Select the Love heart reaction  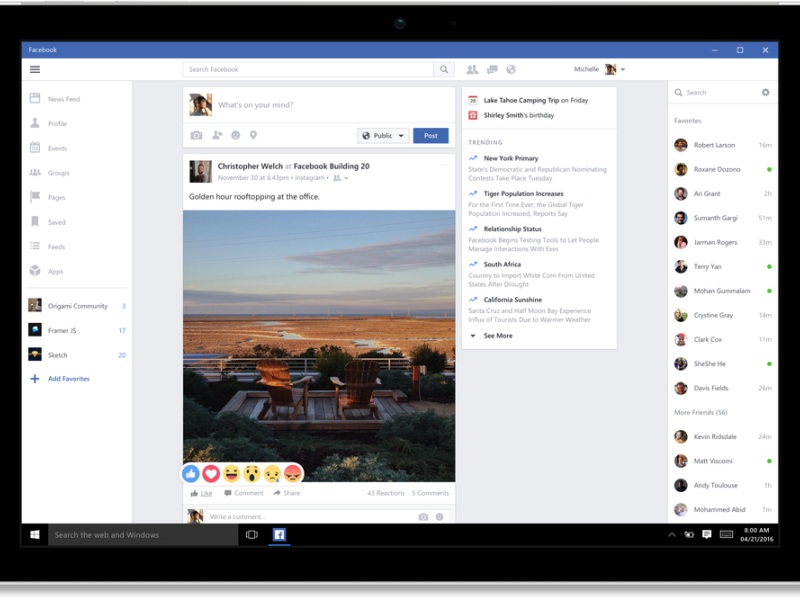(211, 474)
